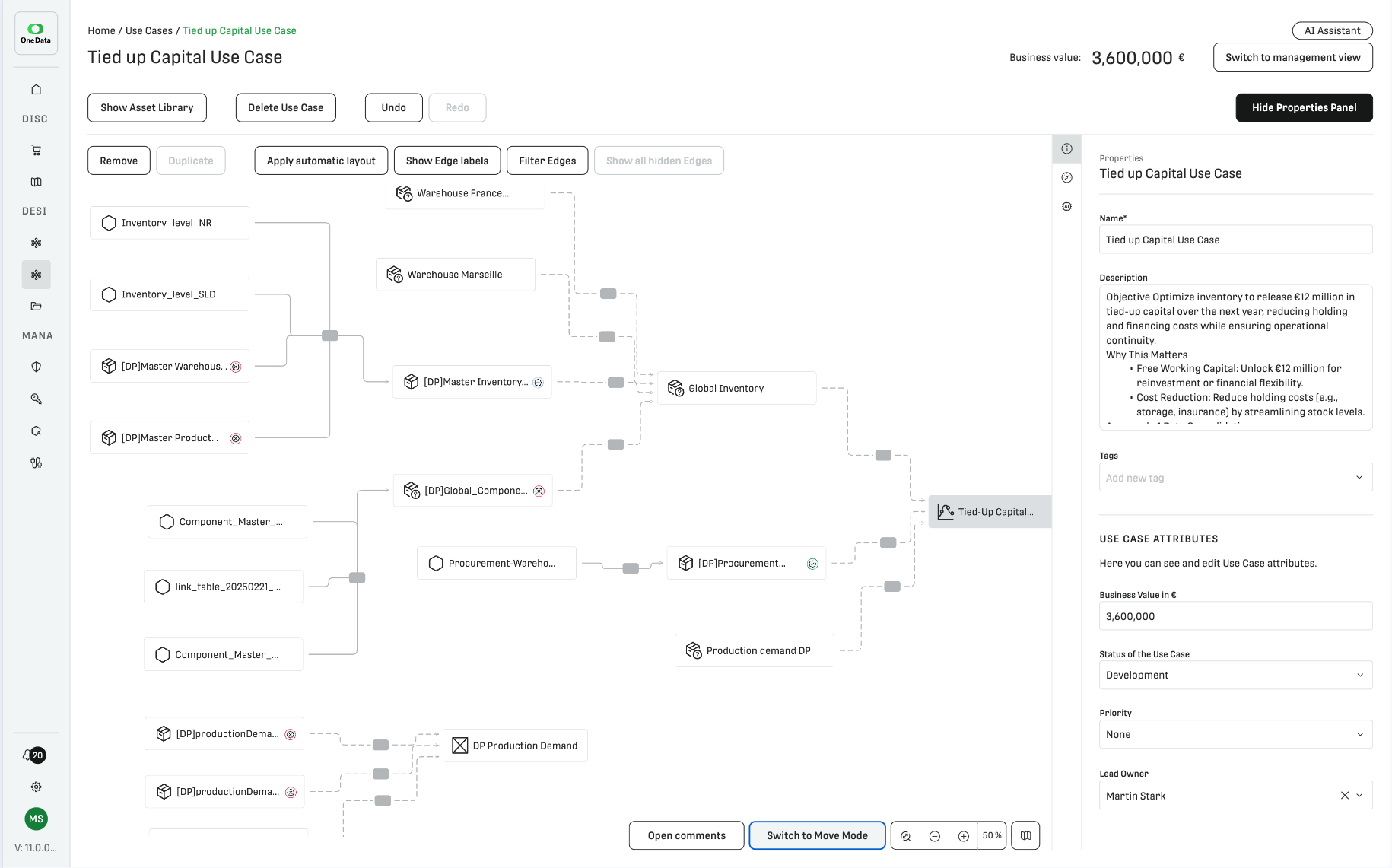The width and height of the screenshot is (1392, 868).
Task: Hide Properties Panel
Action: tap(1304, 108)
